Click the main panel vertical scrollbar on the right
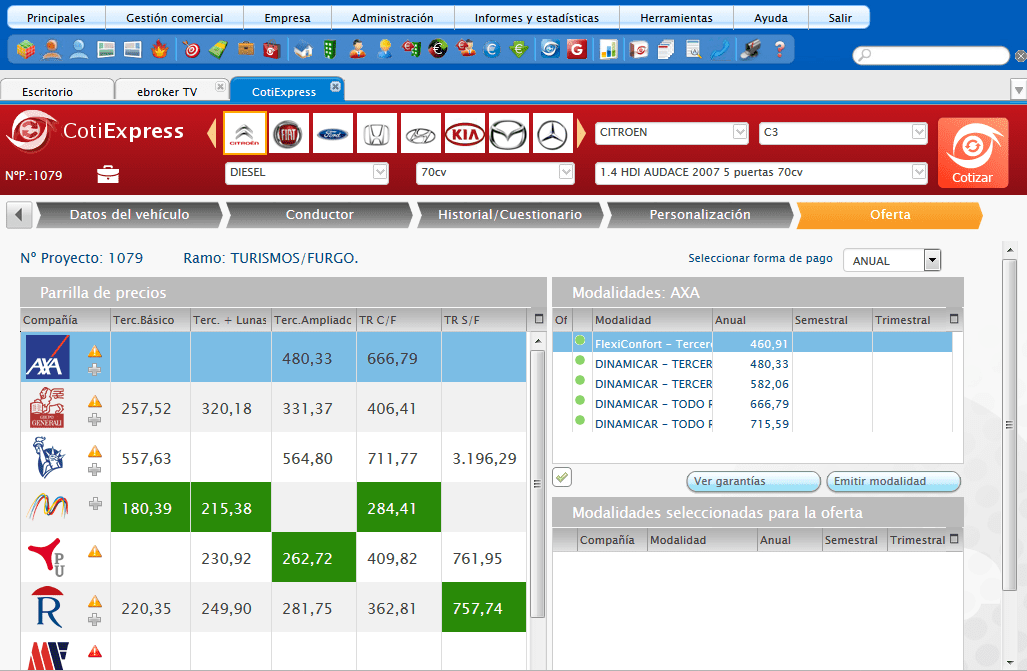Image resolution: width=1027 pixels, height=671 pixels. click(x=1009, y=426)
